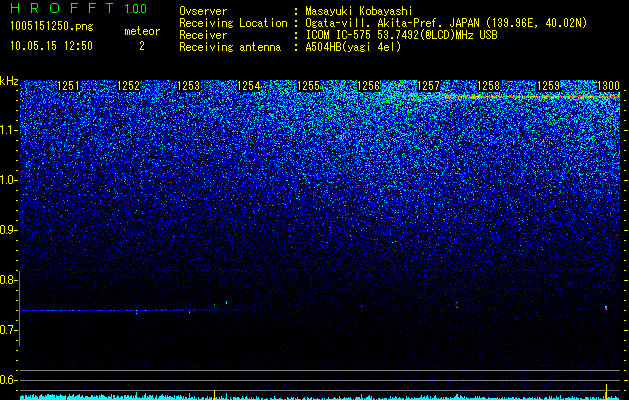
Task: Click the meteor echo dot near 1300
Action: point(606,308)
